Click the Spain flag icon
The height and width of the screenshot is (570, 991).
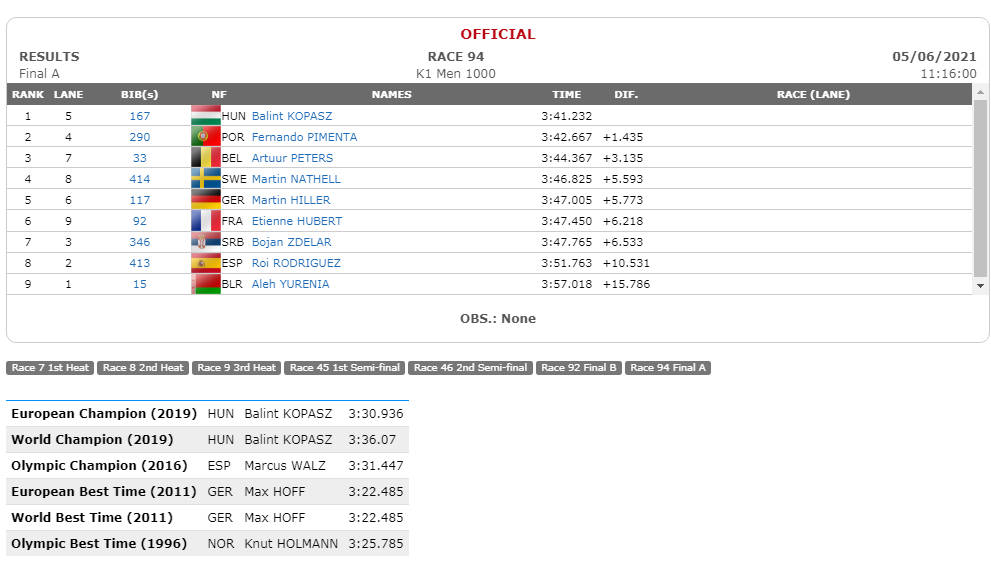pos(205,263)
